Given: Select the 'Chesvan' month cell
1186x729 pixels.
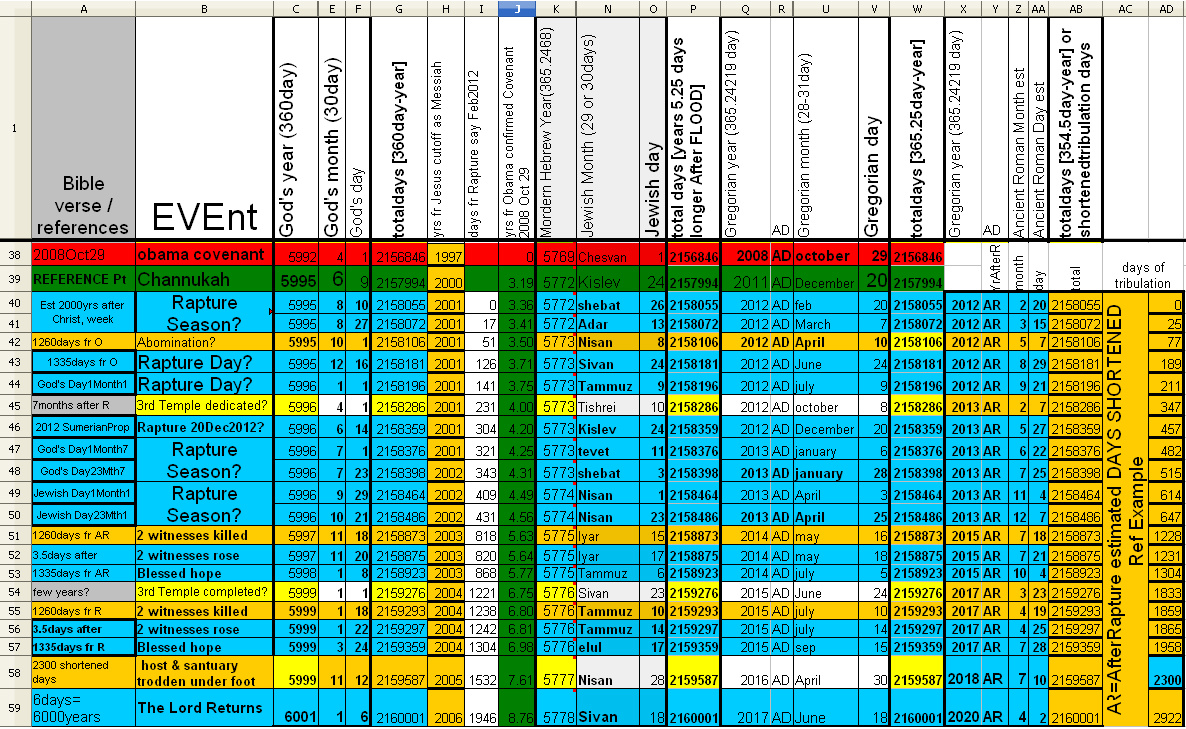Looking at the screenshot, I should 607,256.
